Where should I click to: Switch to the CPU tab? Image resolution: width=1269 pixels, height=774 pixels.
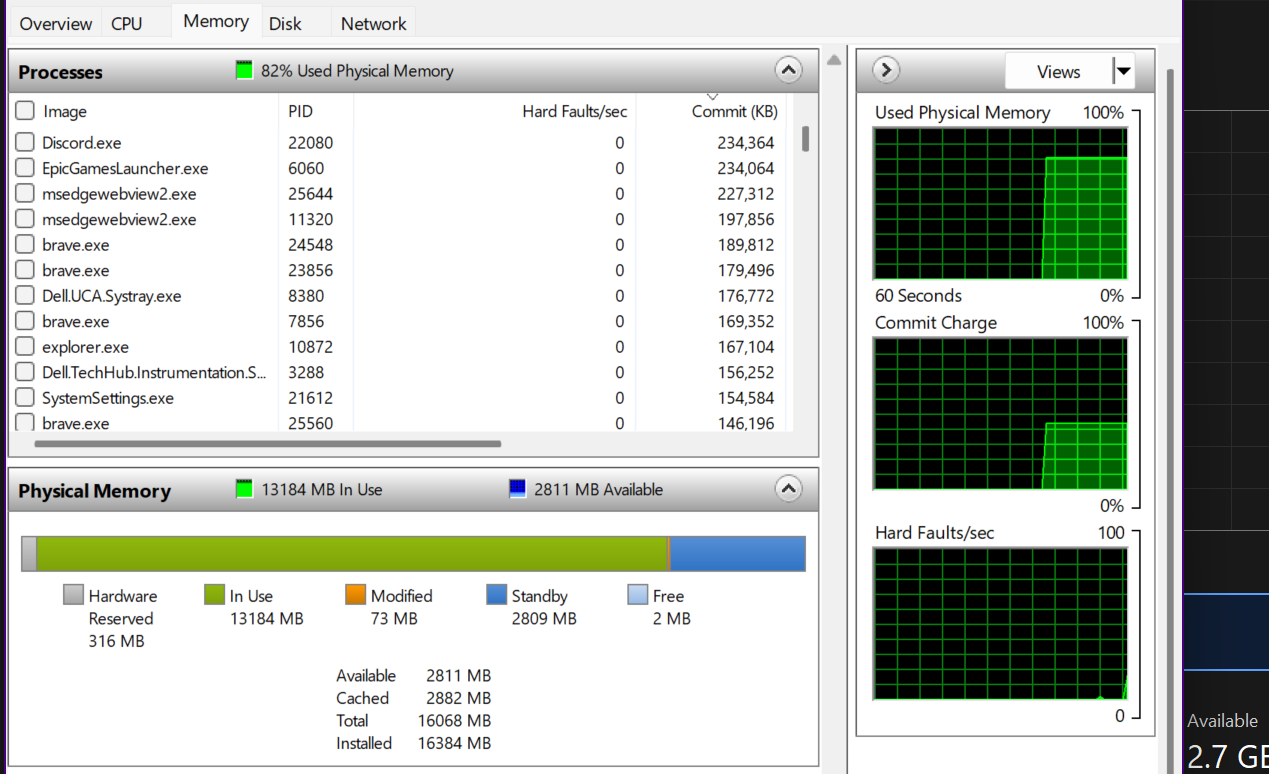point(126,23)
